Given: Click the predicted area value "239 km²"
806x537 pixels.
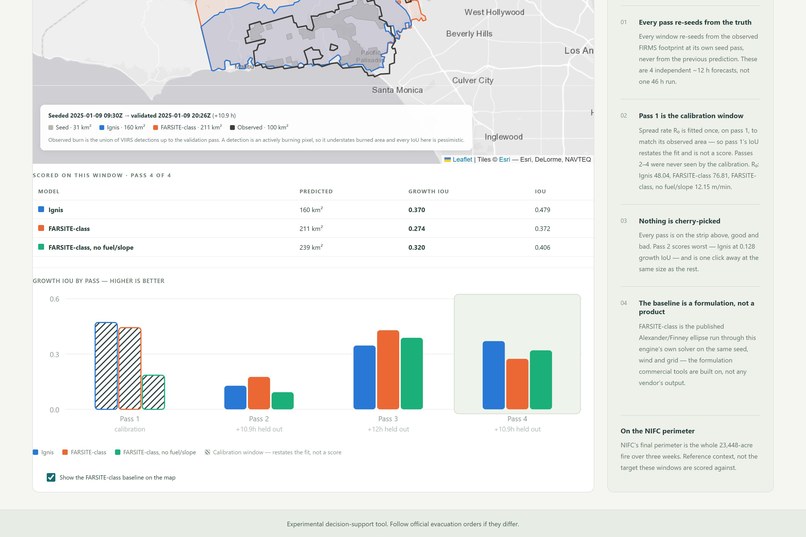Looking at the screenshot, I should tap(311, 247).
